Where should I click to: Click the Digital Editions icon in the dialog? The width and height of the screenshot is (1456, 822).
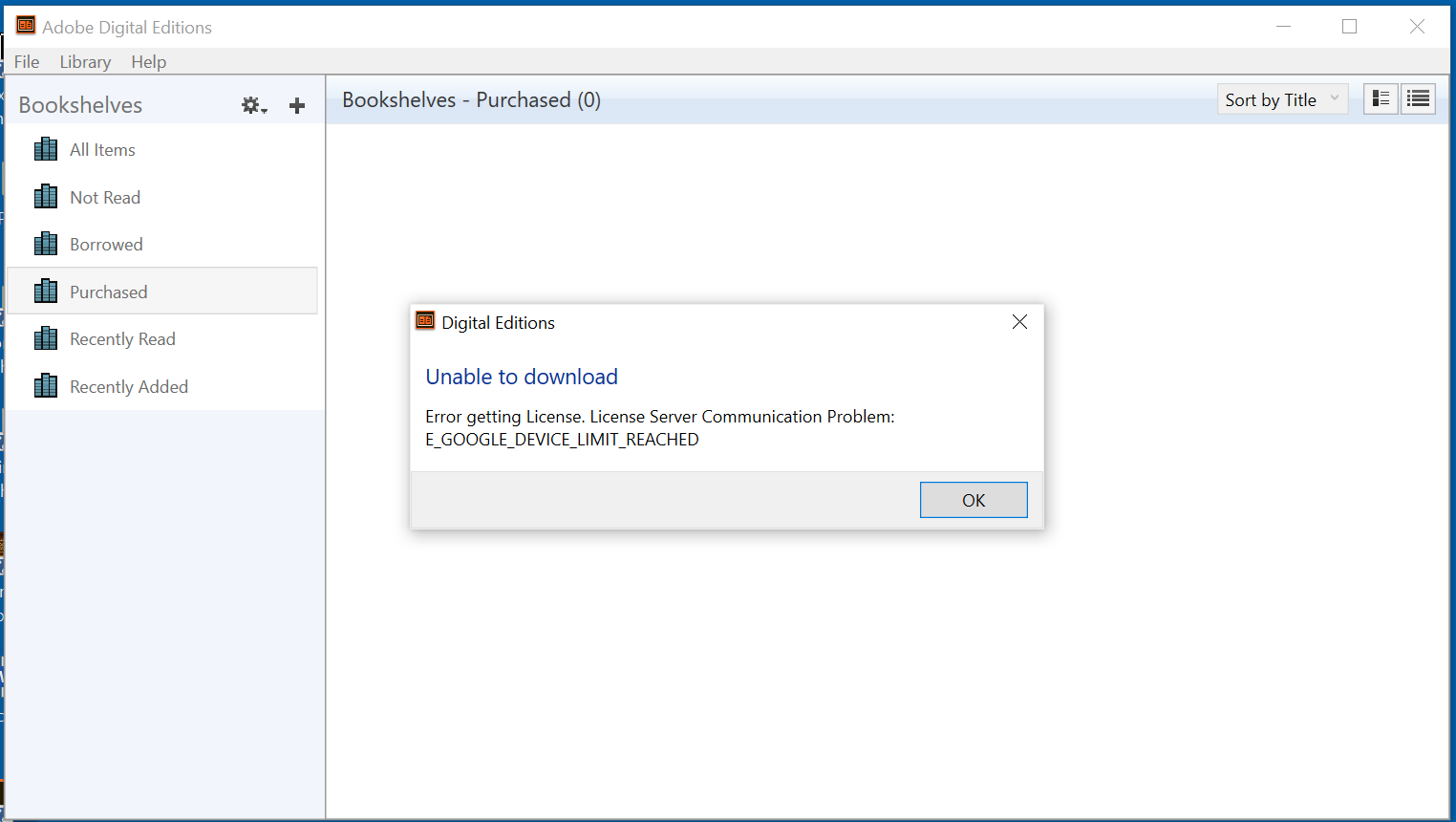tap(424, 320)
